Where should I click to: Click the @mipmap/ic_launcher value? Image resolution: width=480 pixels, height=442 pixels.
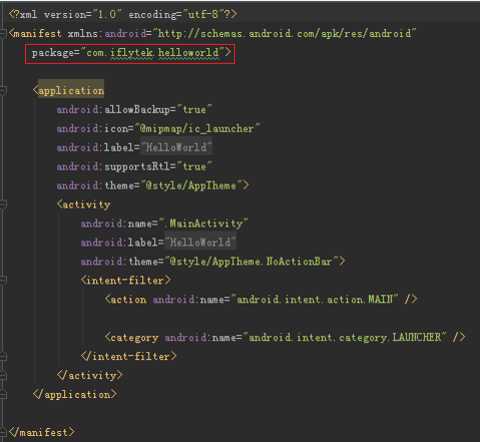(197, 128)
